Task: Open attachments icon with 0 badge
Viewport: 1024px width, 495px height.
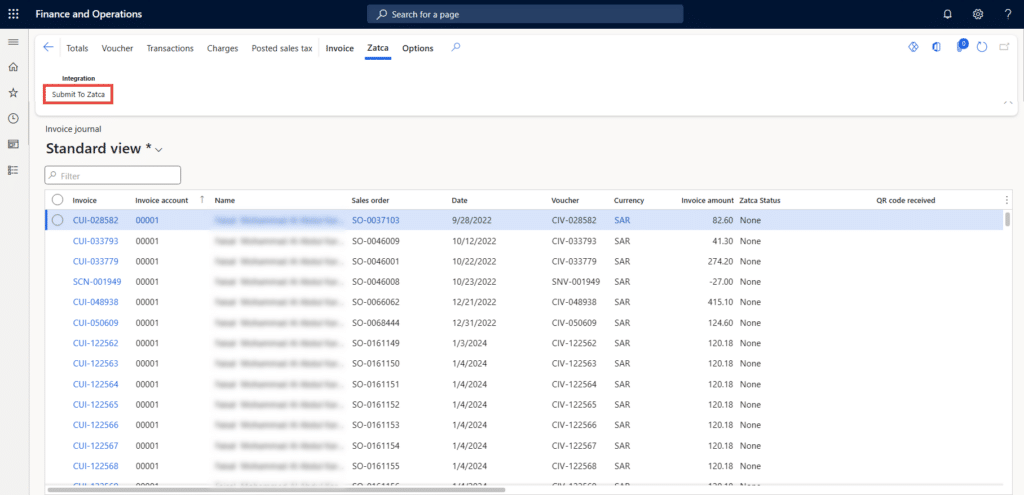Action: pos(961,46)
